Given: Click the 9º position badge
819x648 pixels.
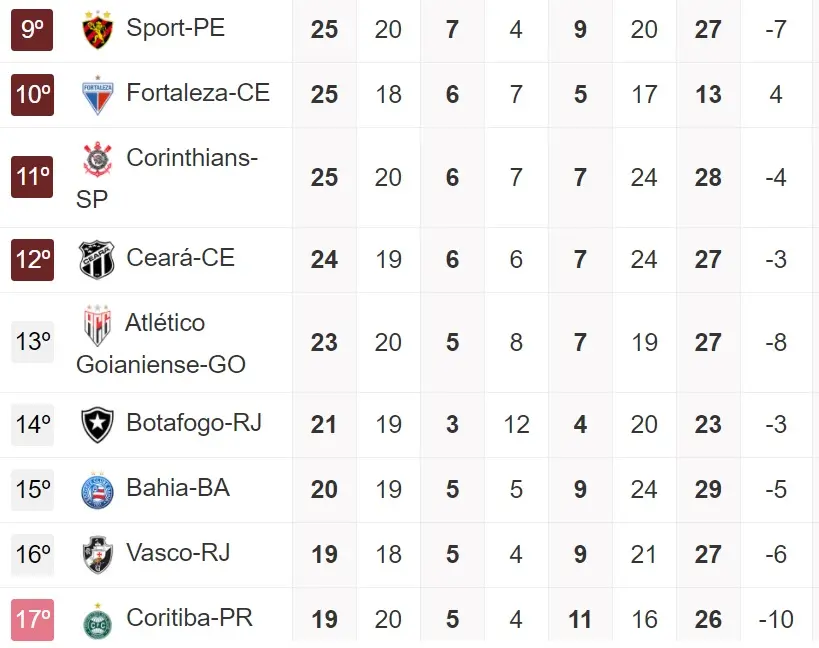Looking at the screenshot, I should [32, 30].
